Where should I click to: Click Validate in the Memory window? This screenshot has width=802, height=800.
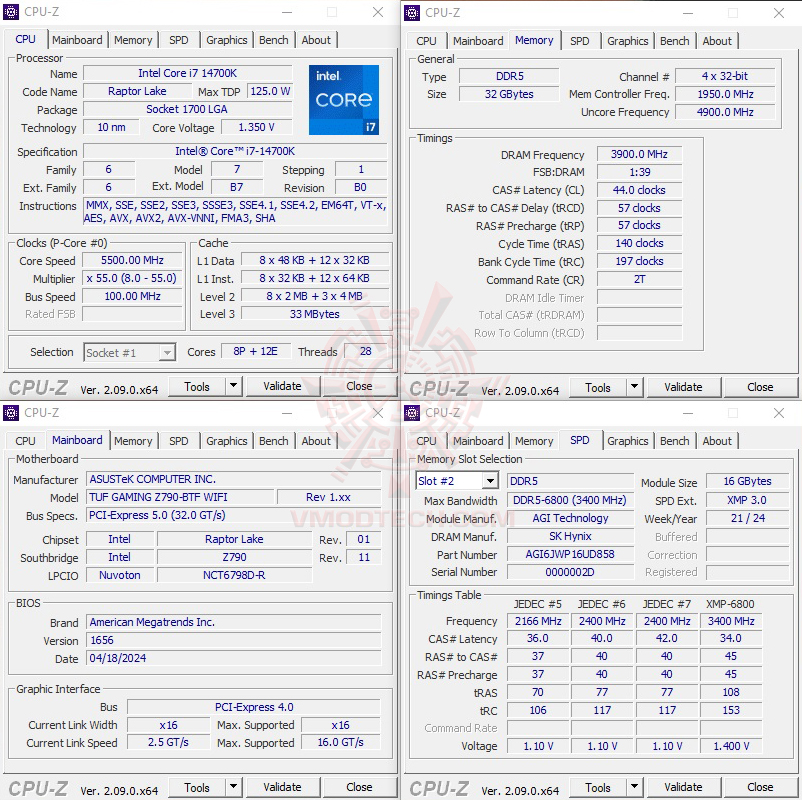tap(683, 387)
